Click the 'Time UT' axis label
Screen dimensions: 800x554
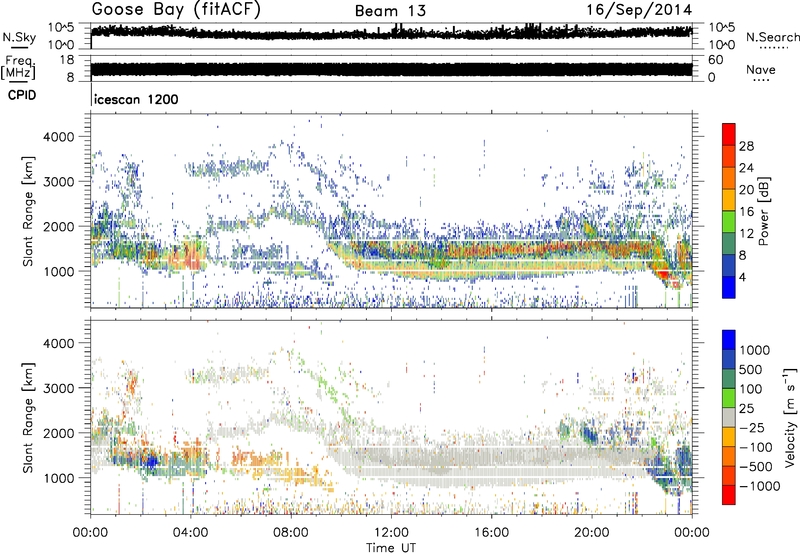[391, 547]
